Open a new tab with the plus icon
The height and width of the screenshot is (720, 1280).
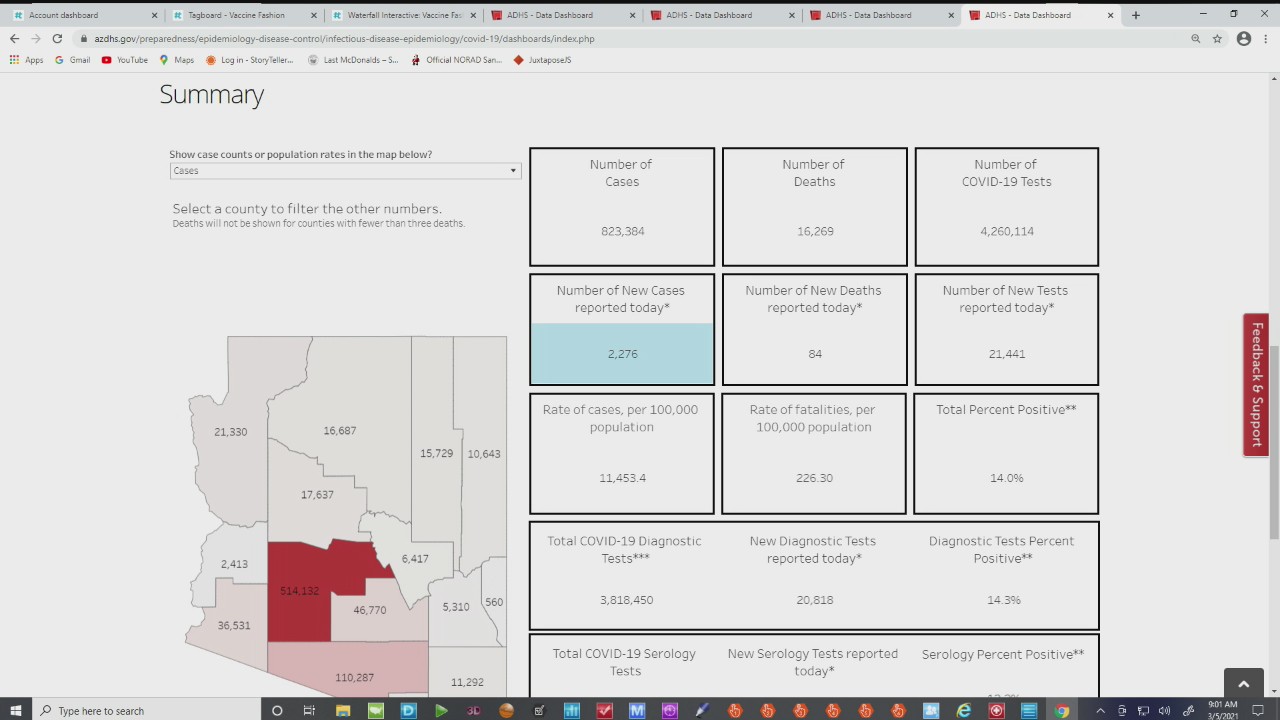pos(1136,15)
